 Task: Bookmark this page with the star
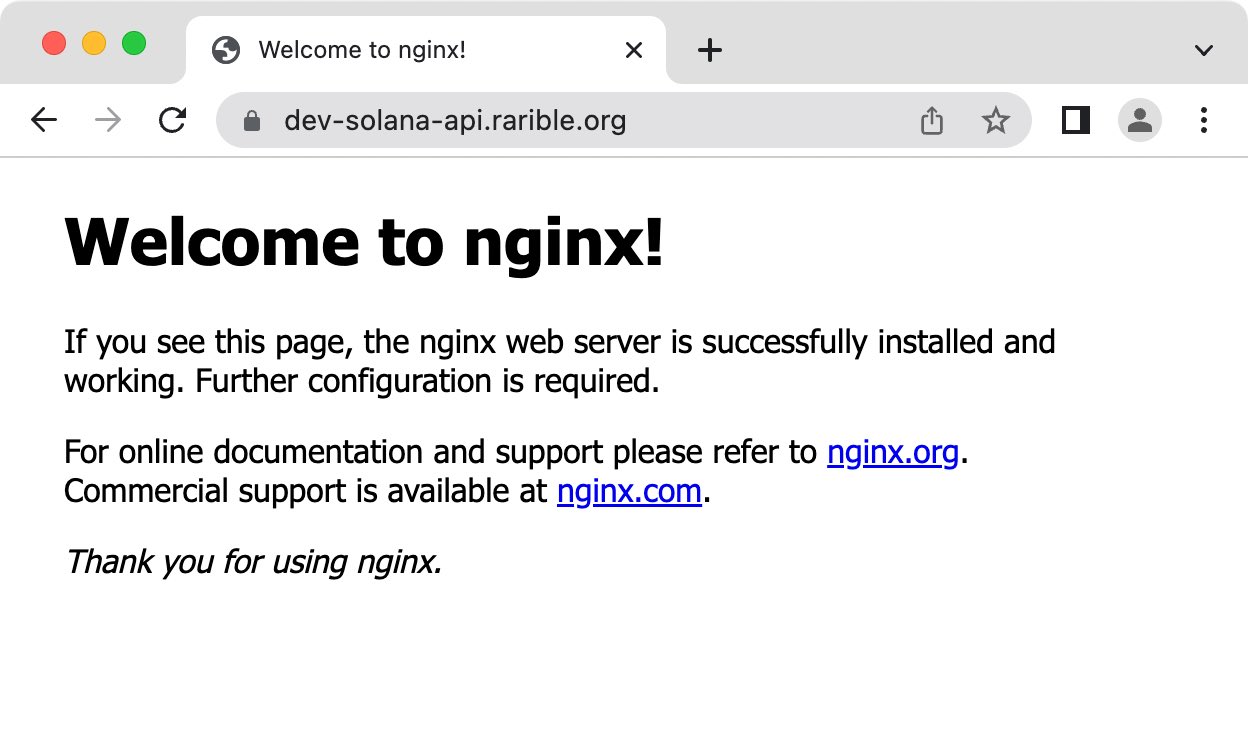(995, 121)
